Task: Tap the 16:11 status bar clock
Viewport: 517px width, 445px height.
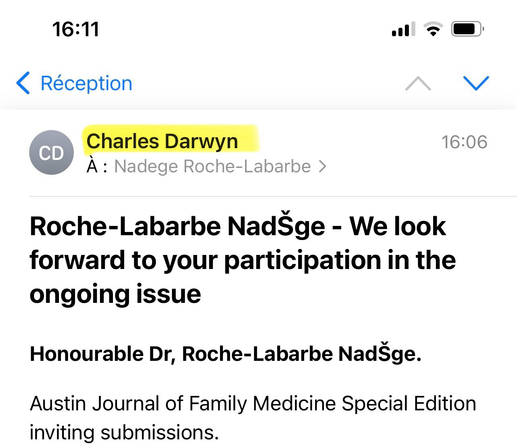Action: coord(76,29)
